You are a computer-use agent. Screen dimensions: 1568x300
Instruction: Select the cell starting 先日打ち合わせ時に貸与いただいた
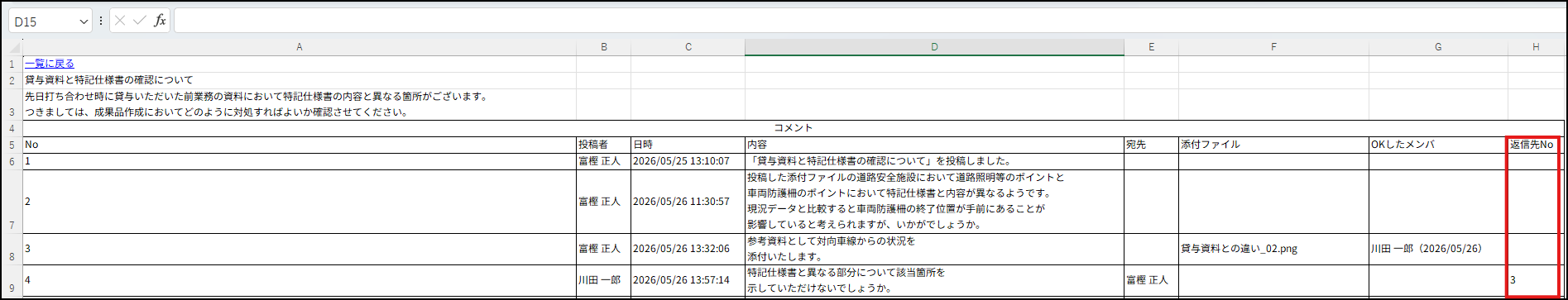click(x=300, y=104)
